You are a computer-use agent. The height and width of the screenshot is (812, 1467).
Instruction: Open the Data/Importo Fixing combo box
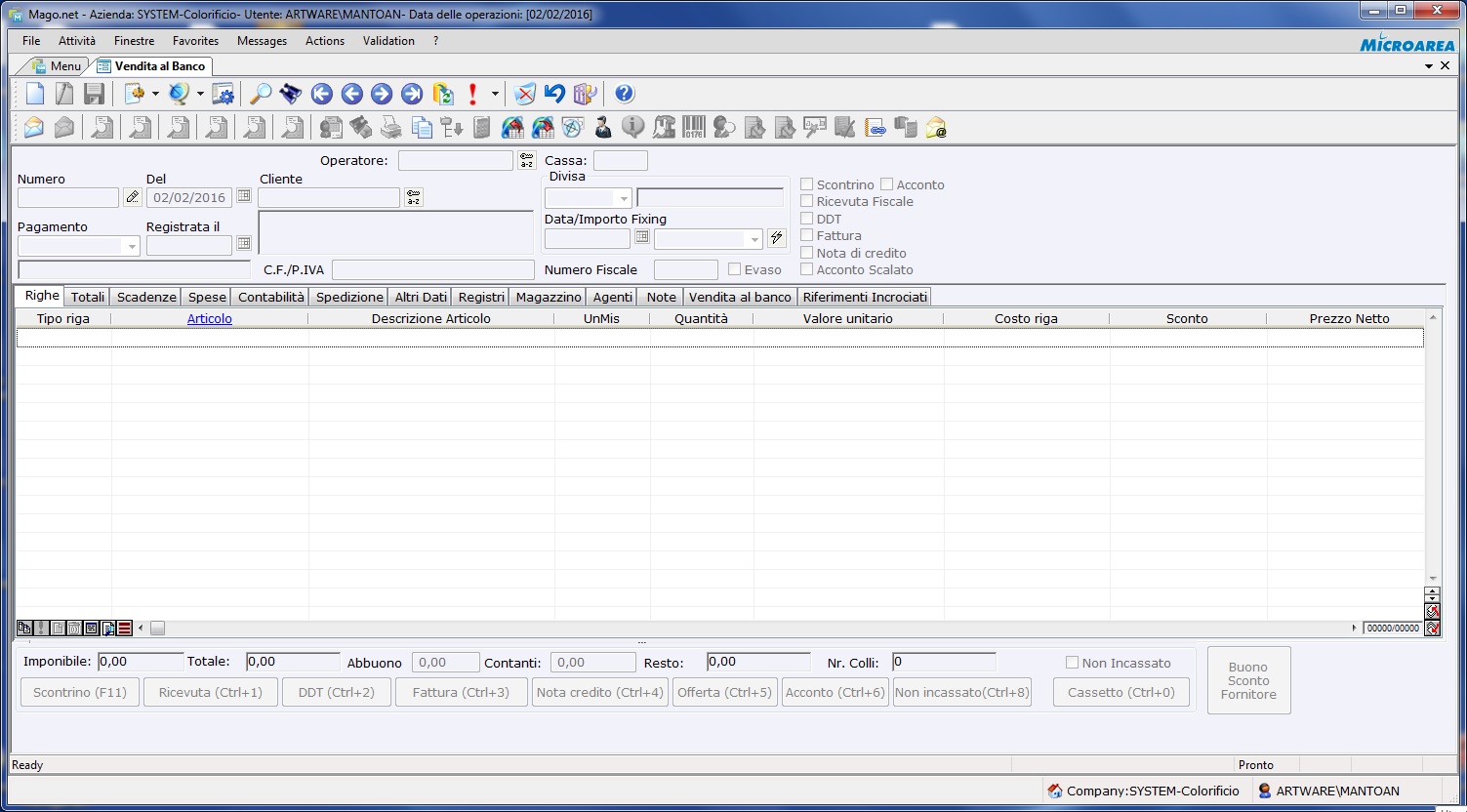click(x=754, y=239)
